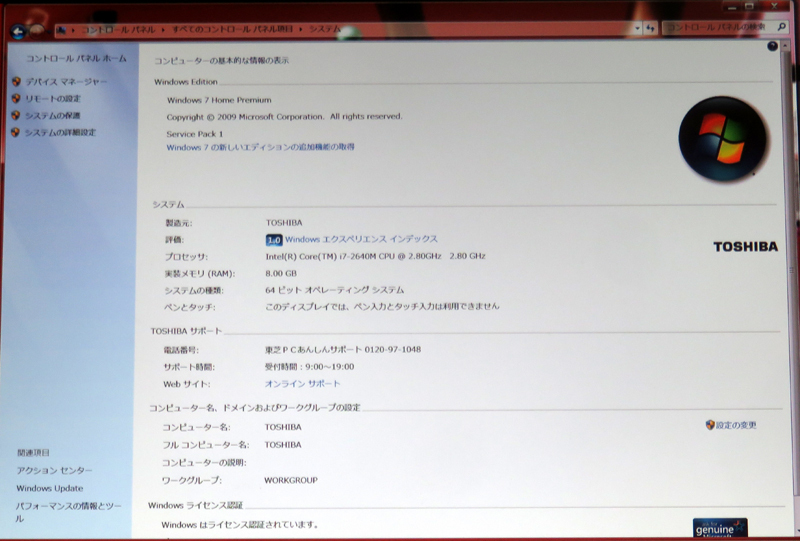Viewport: 800px width, 541px height.
Task: Open リモートの設定 from the sidebar
Action: (x=53, y=99)
